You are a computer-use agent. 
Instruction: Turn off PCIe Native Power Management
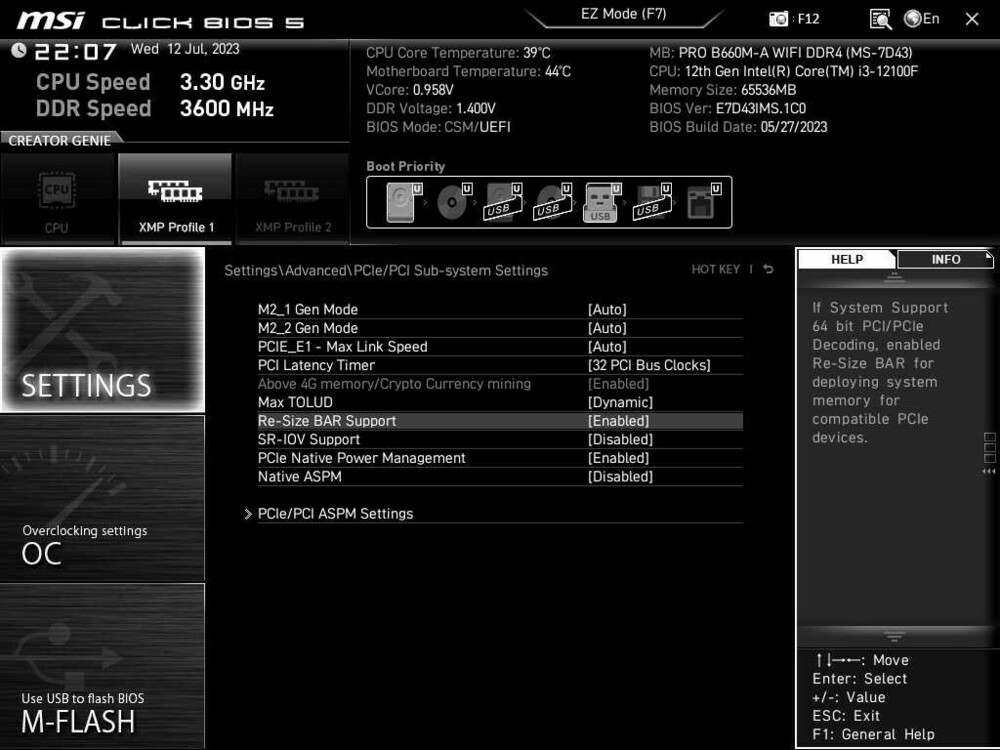pos(620,458)
